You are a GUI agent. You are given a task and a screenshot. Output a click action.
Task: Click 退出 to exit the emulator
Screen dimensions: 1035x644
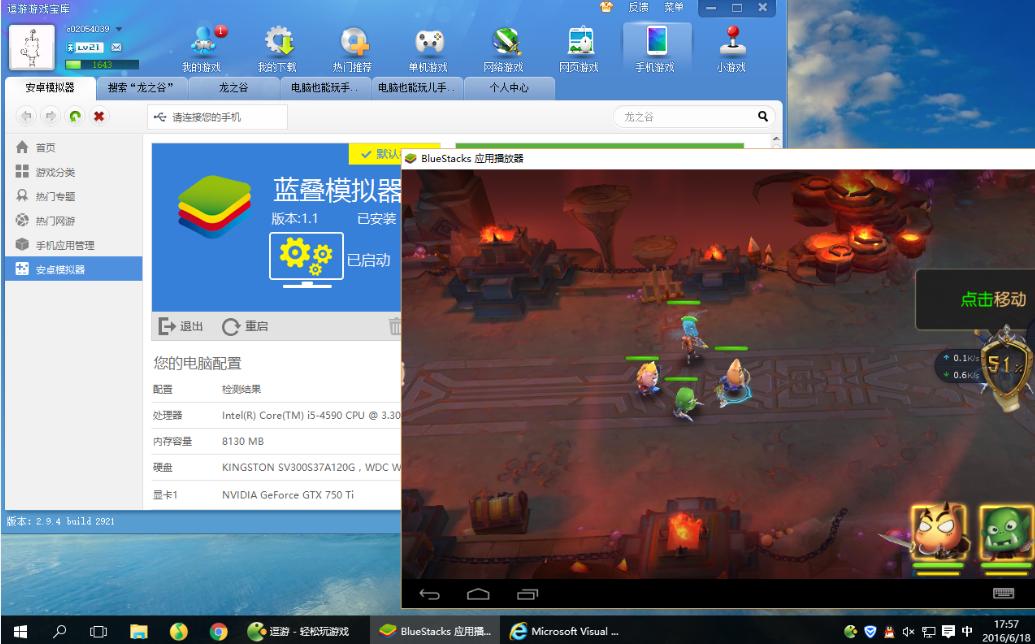pyautogui.click(x=181, y=326)
